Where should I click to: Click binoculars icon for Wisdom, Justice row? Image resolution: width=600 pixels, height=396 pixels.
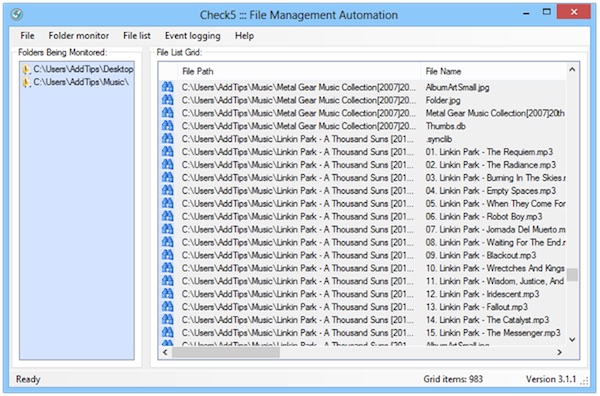pyautogui.click(x=167, y=281)
